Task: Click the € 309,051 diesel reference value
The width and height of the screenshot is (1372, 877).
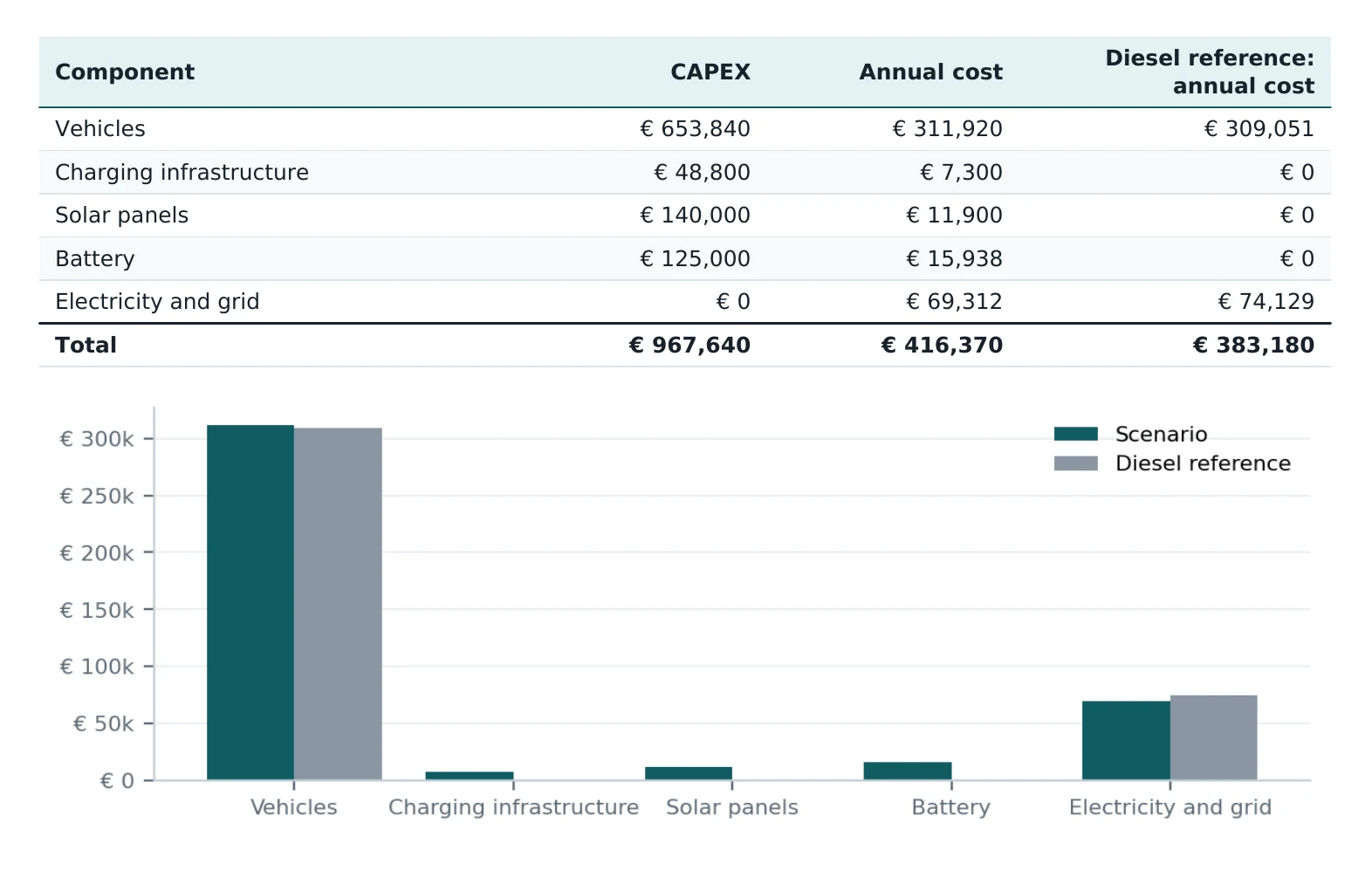Action: coord(1259,128)
